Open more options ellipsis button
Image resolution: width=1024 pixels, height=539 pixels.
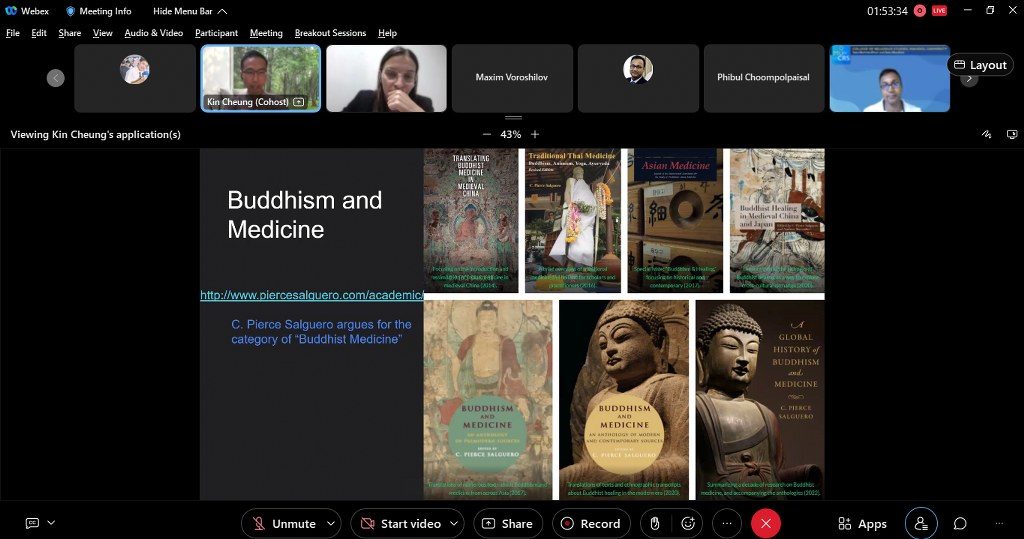click(727, 523)
